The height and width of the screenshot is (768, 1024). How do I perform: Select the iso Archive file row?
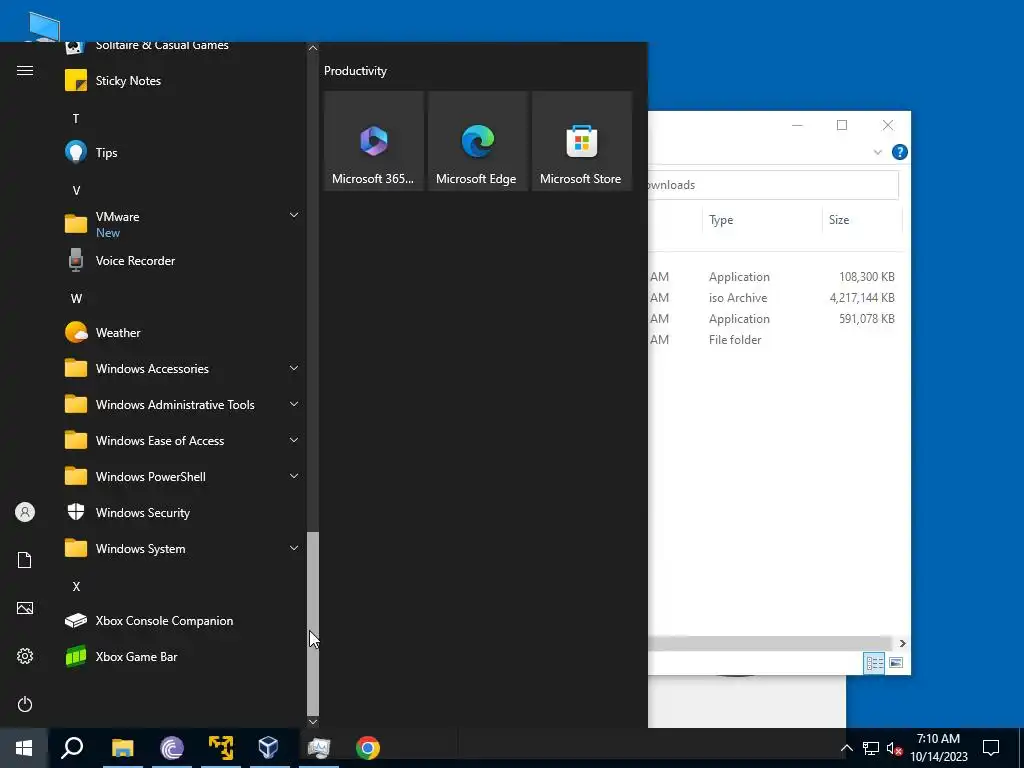tap(776, 298)
